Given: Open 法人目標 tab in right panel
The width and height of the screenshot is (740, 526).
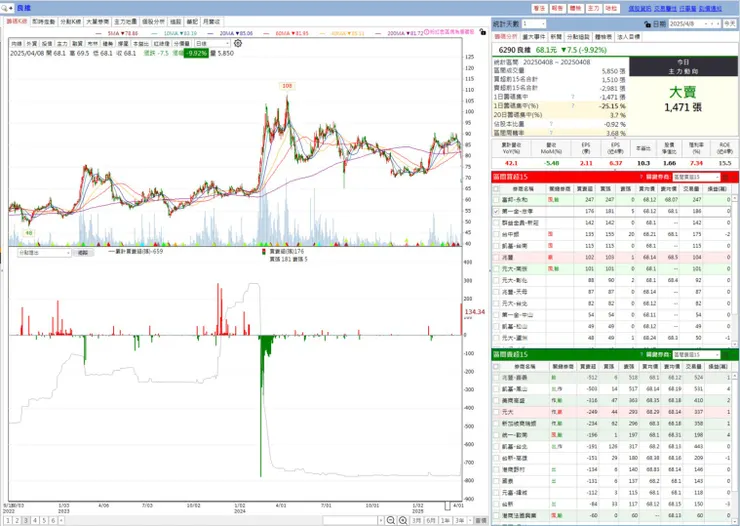Looking at the screenshot, I should tap(628, 36).
